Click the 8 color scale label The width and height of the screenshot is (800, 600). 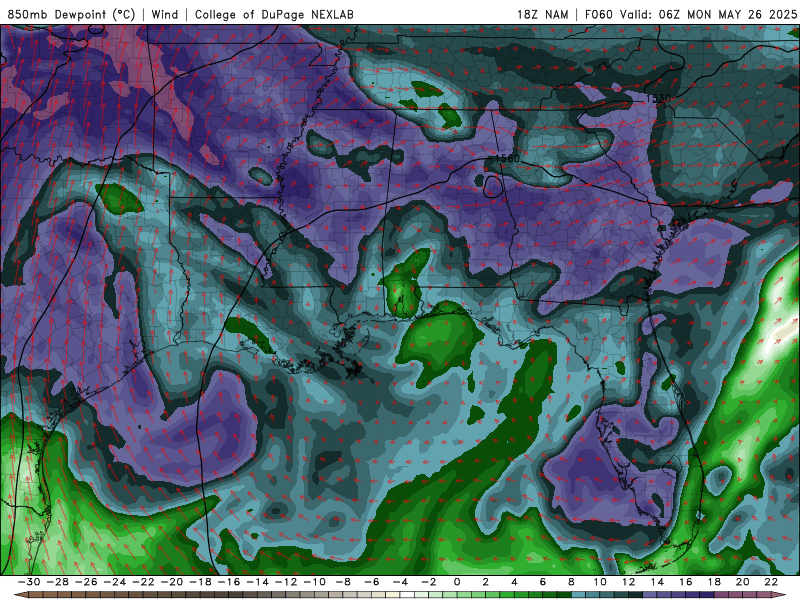[571, 582]
